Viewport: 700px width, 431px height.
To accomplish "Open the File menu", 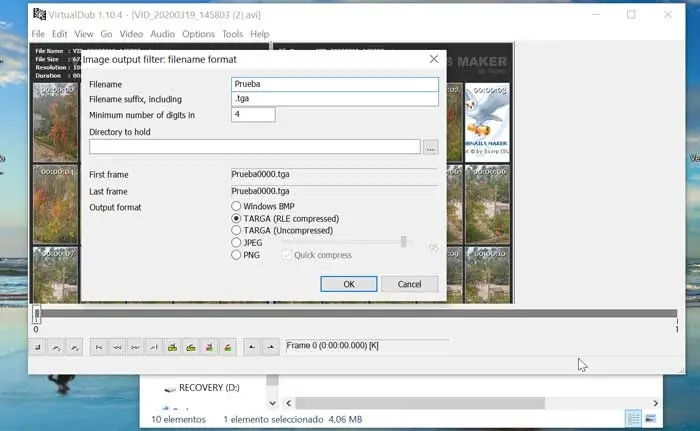I will pyautogui.click(x=38, y=34).
